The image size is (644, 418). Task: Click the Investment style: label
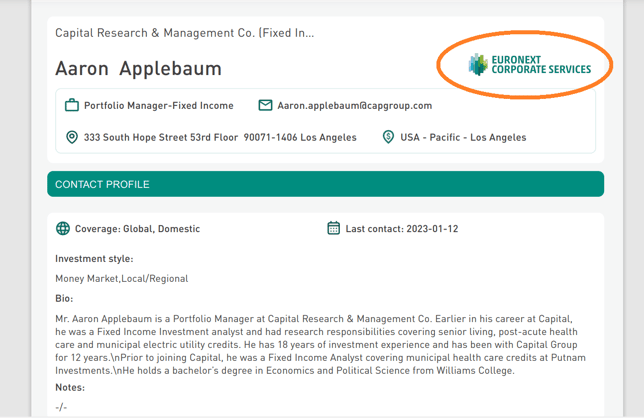click(x=94, y=259)
